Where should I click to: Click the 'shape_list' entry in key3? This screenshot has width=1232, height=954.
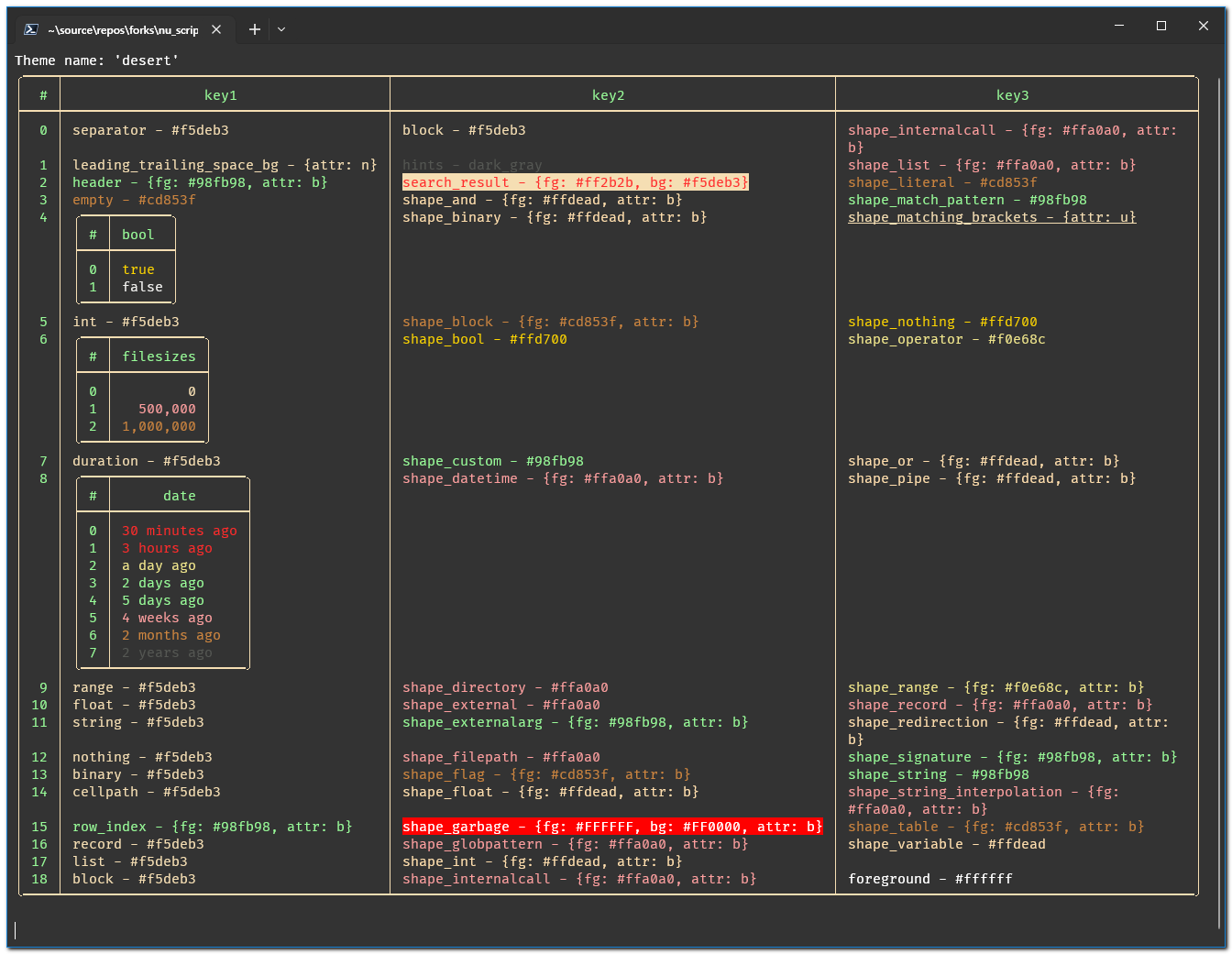(992, 165)
